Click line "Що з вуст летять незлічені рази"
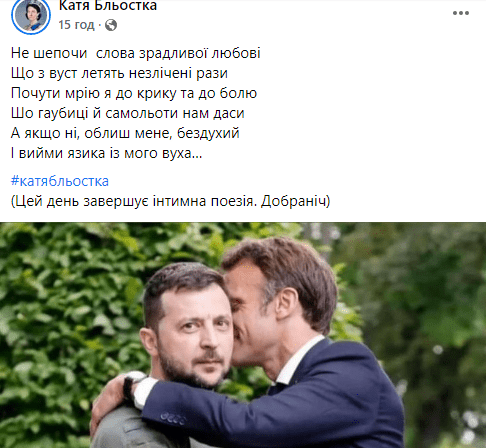The width and height of the screenshot is (486, 448). 119,73
